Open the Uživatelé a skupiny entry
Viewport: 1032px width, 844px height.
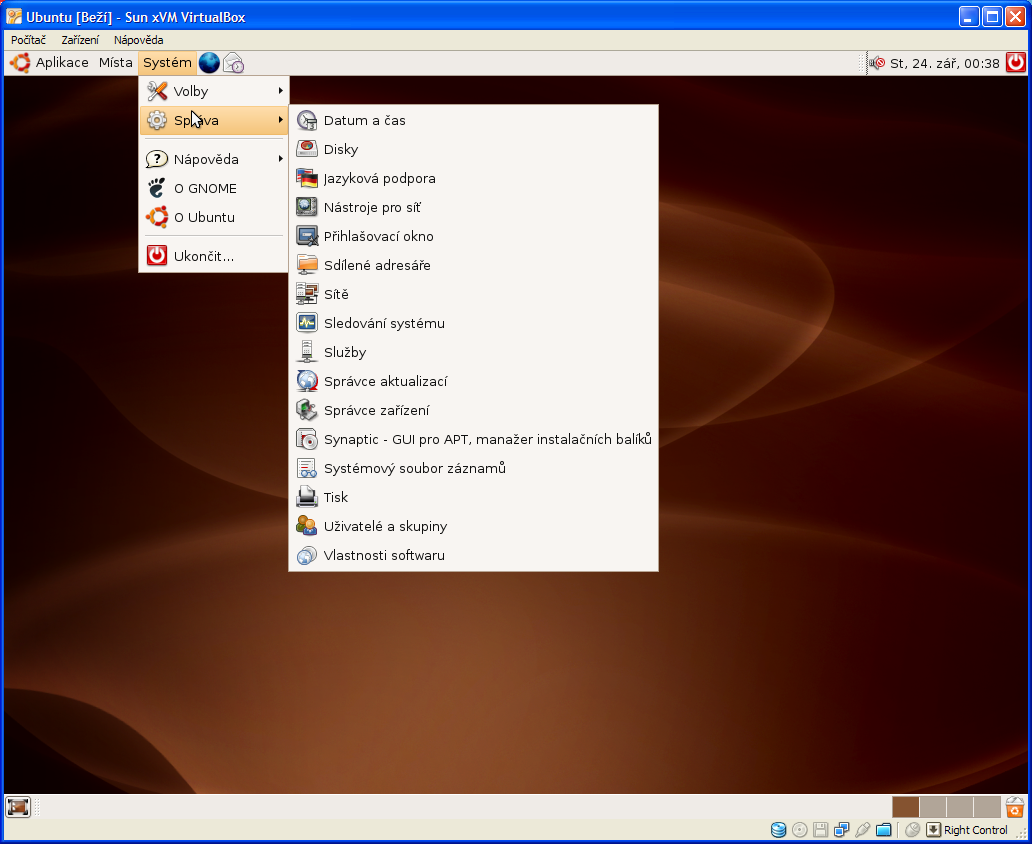473,526
